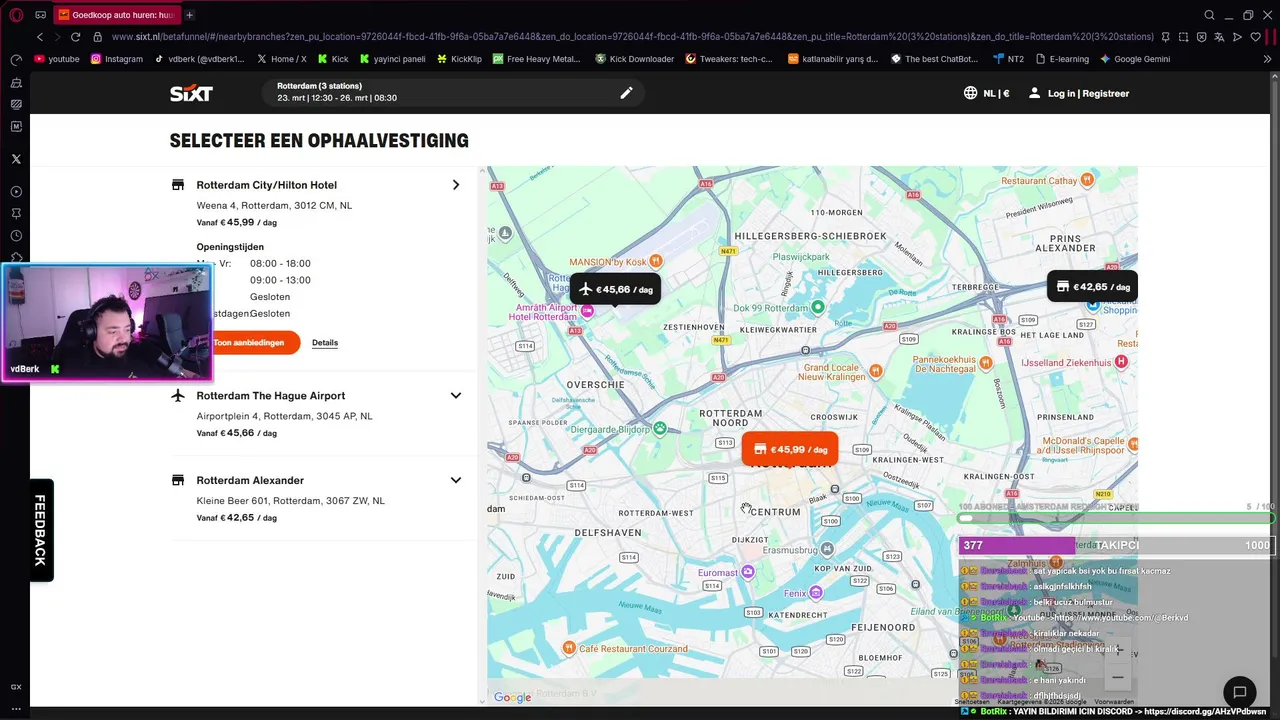1280x720 pixels.
Task: Click the Goedkoop auto huren browser tab
Action: coord(117,15)
